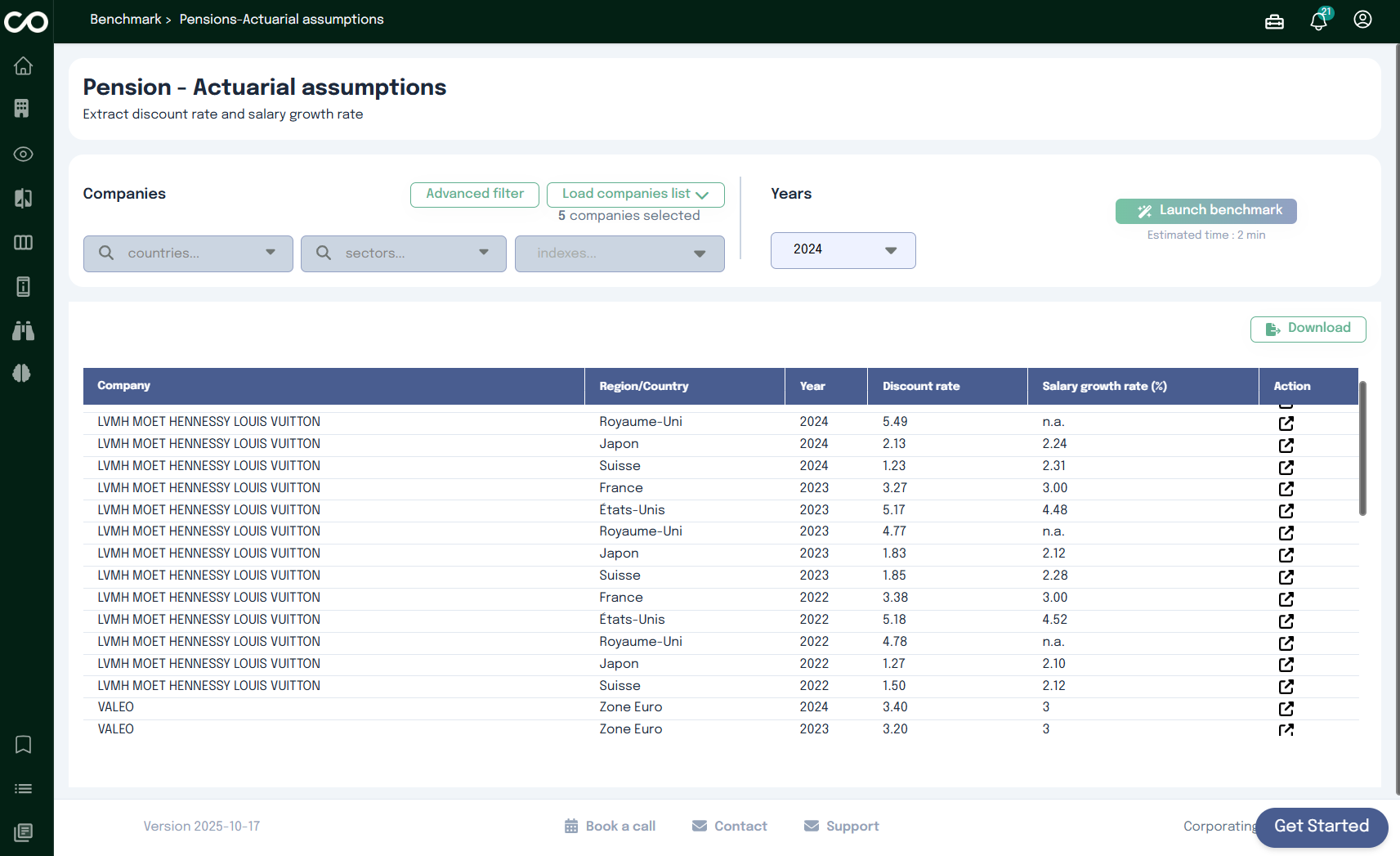
Task: Click the eye watch icon in sidebar
Action: pos(23,154)
